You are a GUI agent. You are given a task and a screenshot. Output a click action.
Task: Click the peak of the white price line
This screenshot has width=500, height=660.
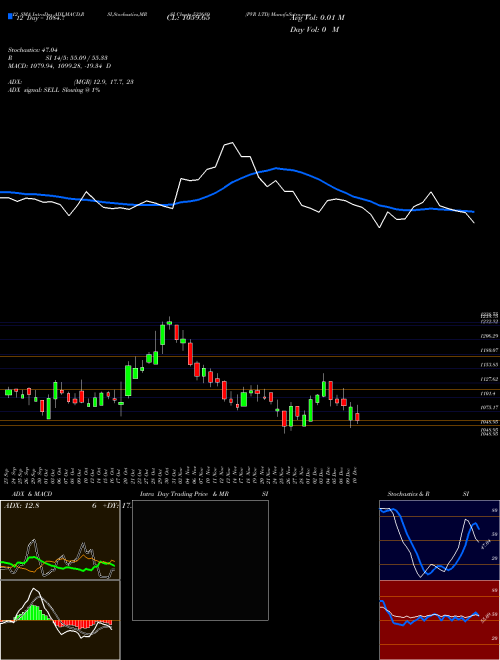tap(231, 143)
